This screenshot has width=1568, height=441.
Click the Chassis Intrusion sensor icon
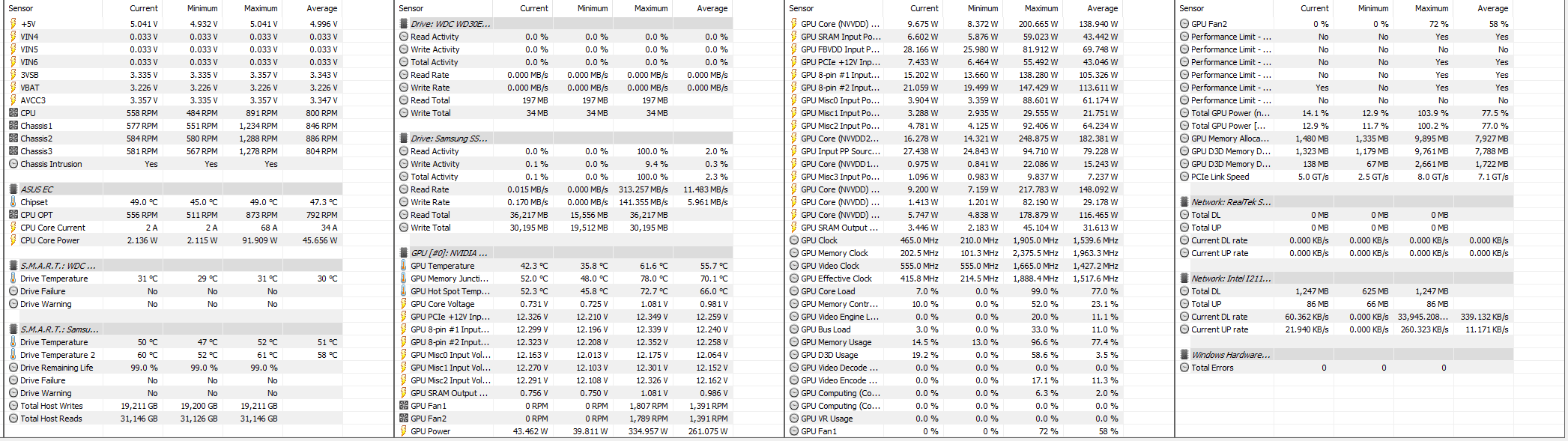(x=13, y=164)
